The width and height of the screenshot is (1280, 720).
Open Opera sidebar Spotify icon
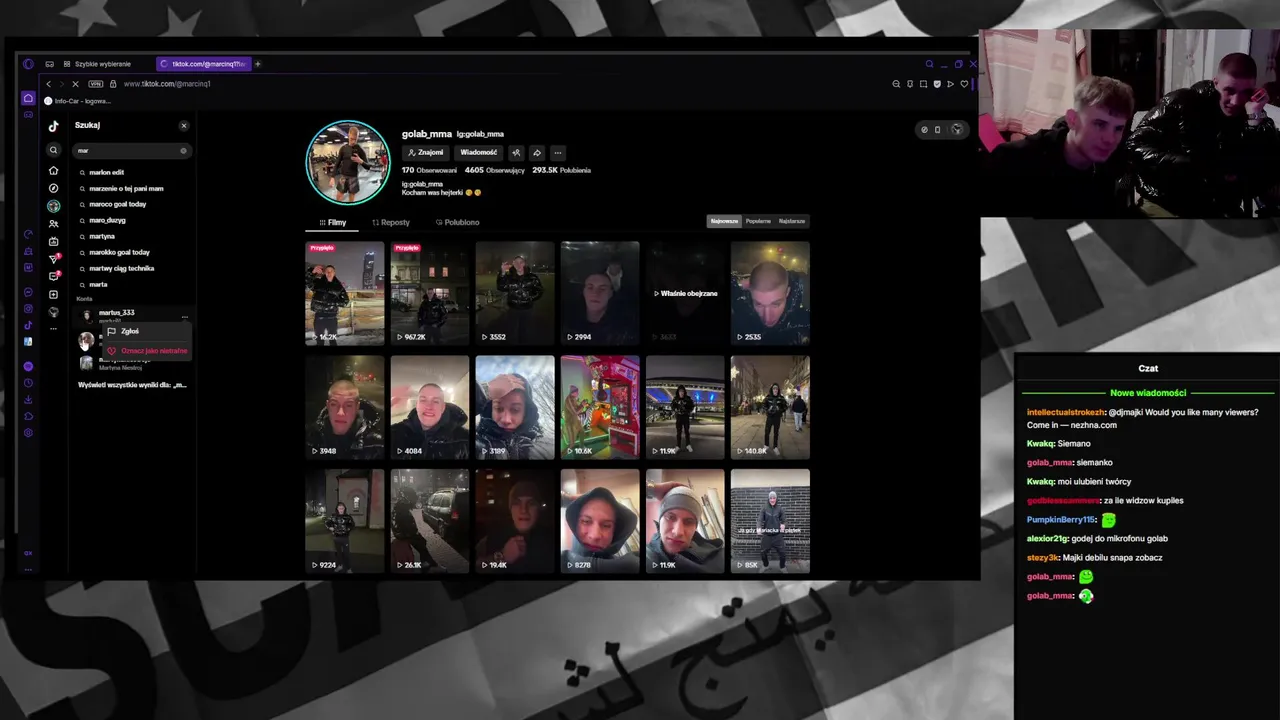pos(28,367)
